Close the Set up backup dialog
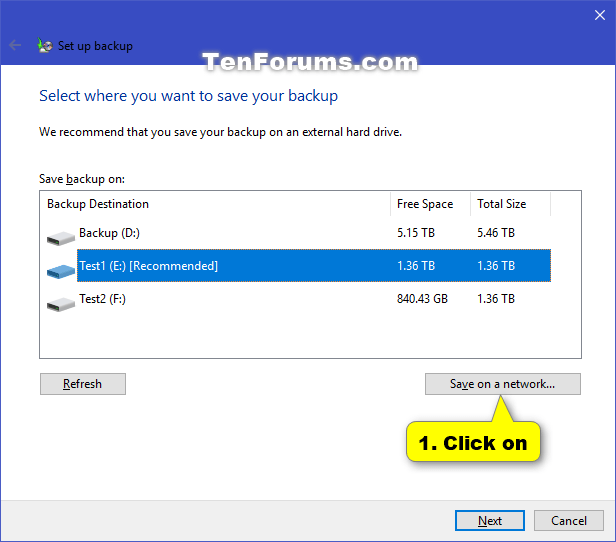The width and height of the screenshot is (616, 542). tap(600, 15)
